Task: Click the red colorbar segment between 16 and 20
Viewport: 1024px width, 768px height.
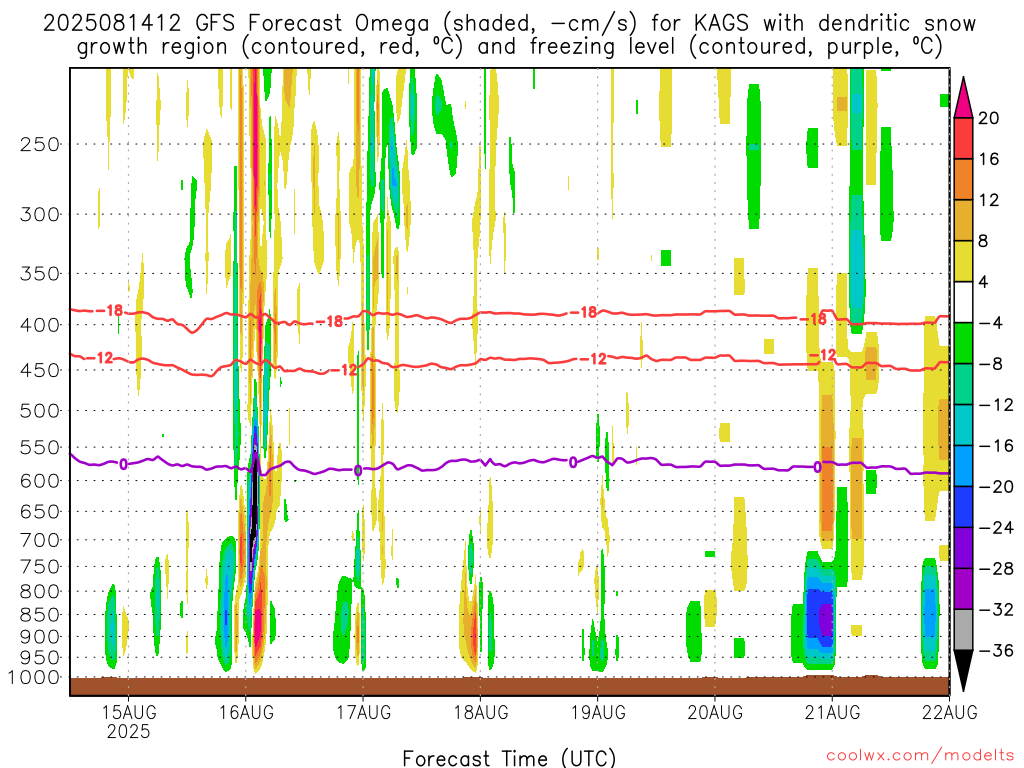Action: pos(963,138)
